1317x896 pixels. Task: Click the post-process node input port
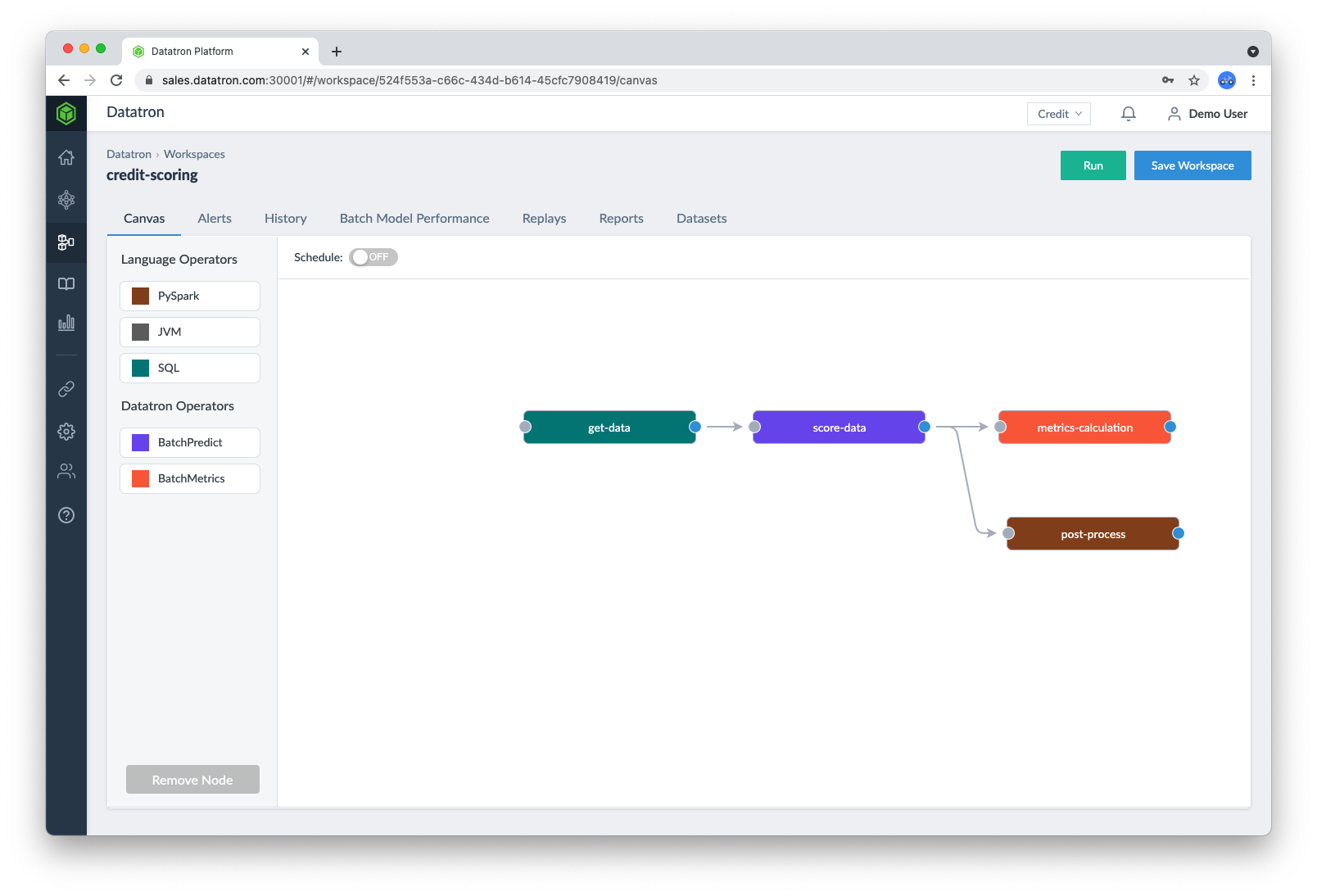point(1009,533)
